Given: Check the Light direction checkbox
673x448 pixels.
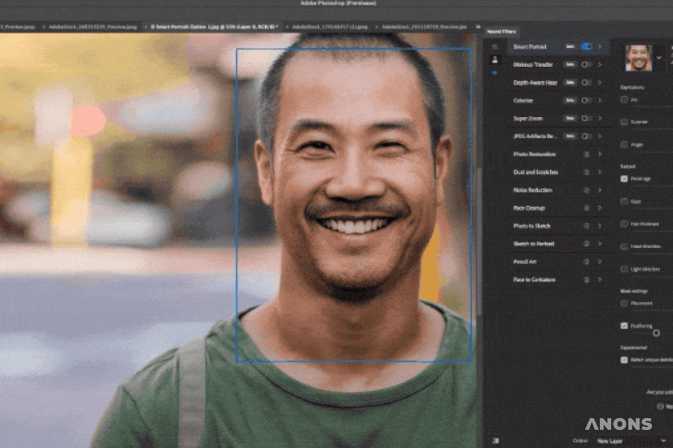Looking at the screenshot, I should point(624,269).
